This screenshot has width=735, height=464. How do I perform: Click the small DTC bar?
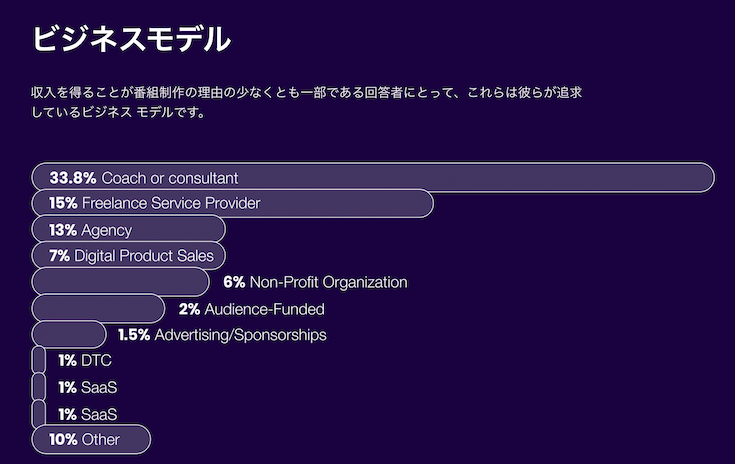(x=39, y=360)
